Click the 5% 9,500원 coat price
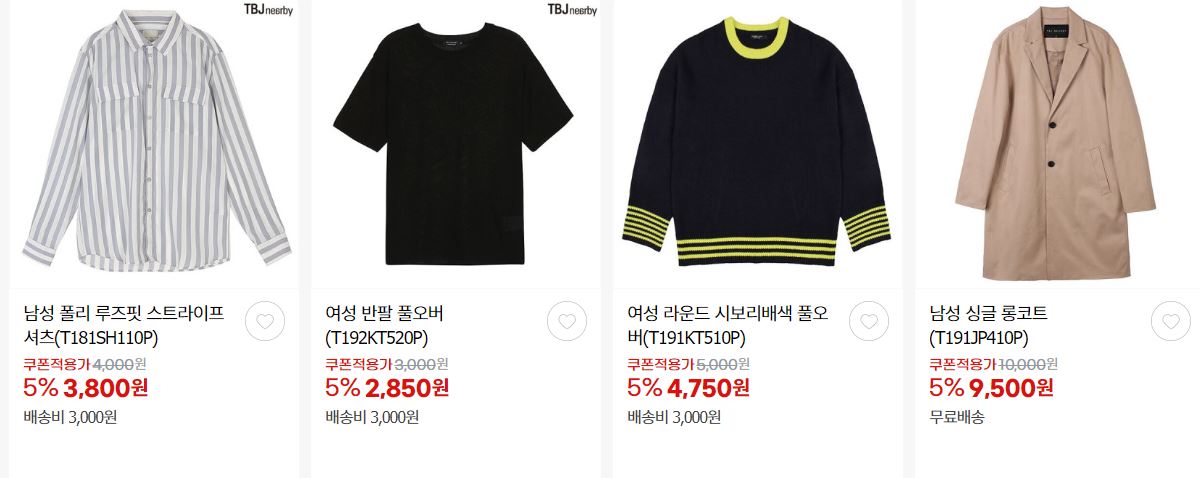The width and height of the screenshot is (1200, 478). (991, 387)
